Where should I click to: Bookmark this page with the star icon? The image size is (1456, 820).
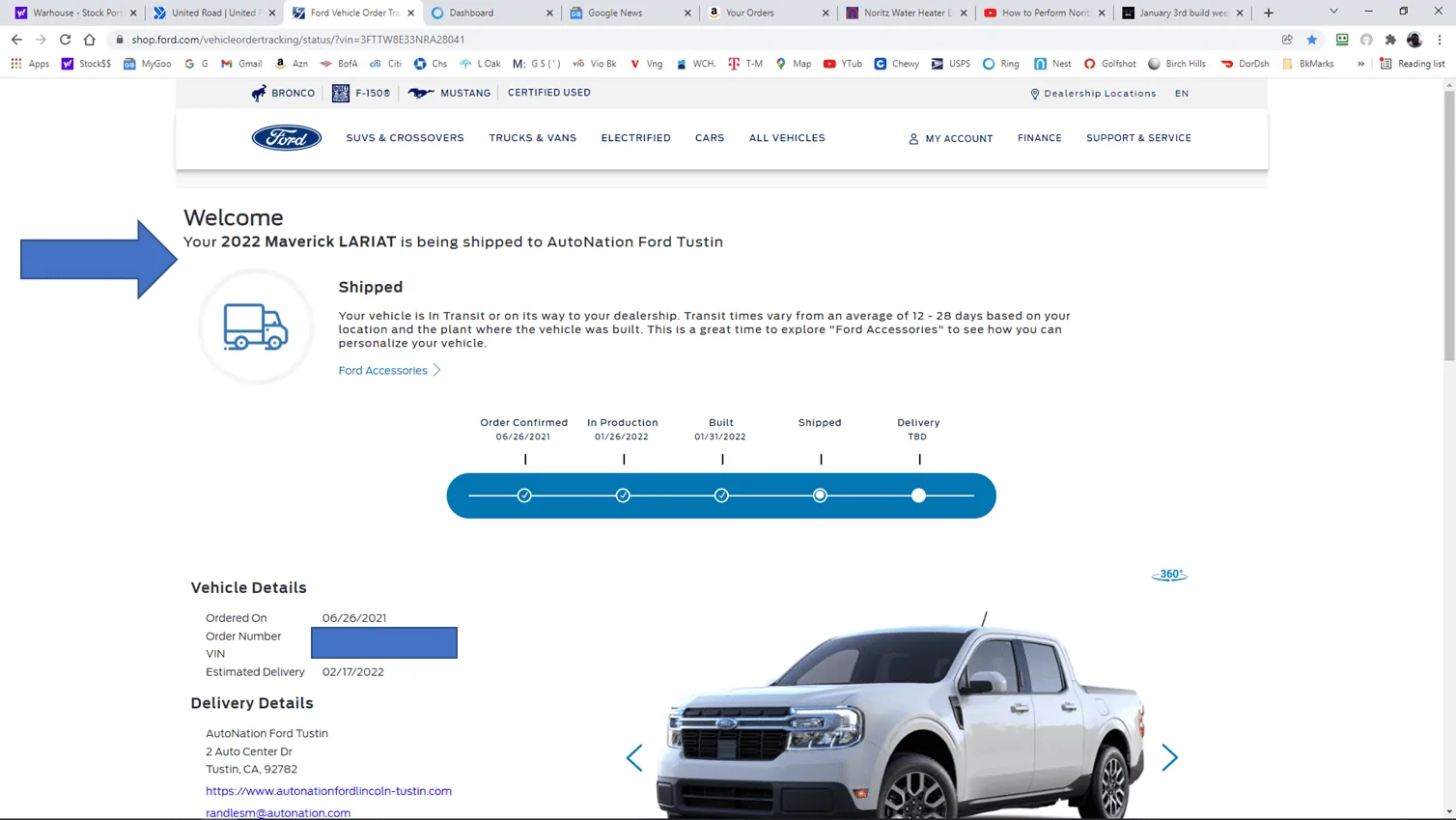[1312, 40]
